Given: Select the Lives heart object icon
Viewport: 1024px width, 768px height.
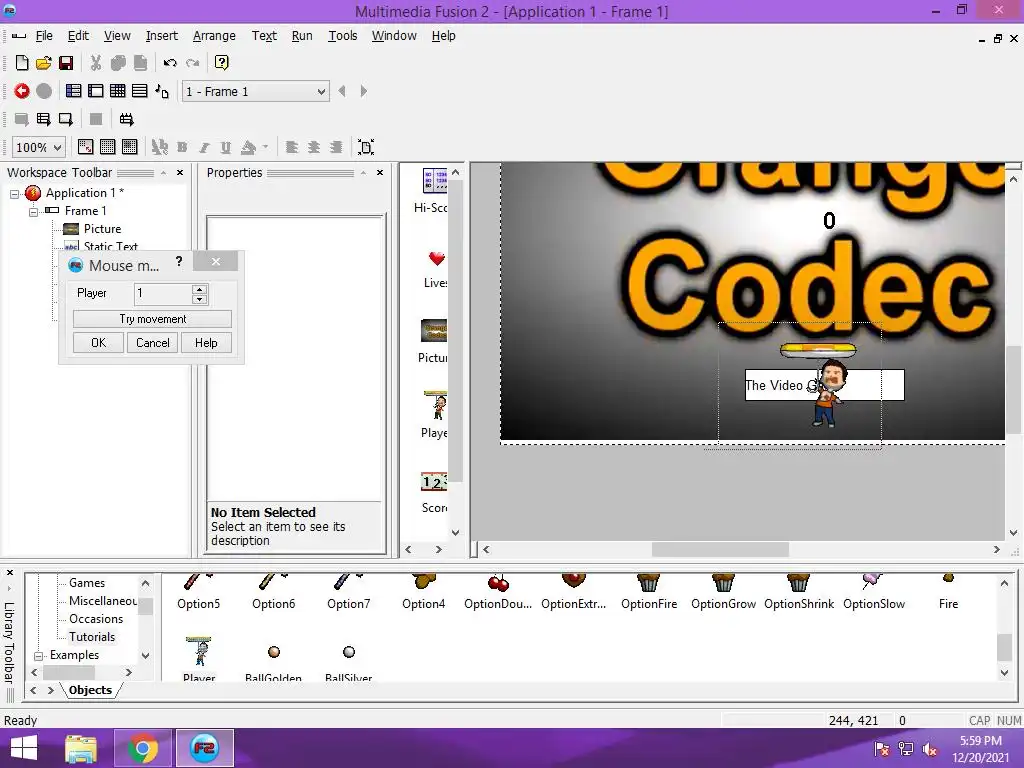Looking at the screenshot, I should 437,259.
